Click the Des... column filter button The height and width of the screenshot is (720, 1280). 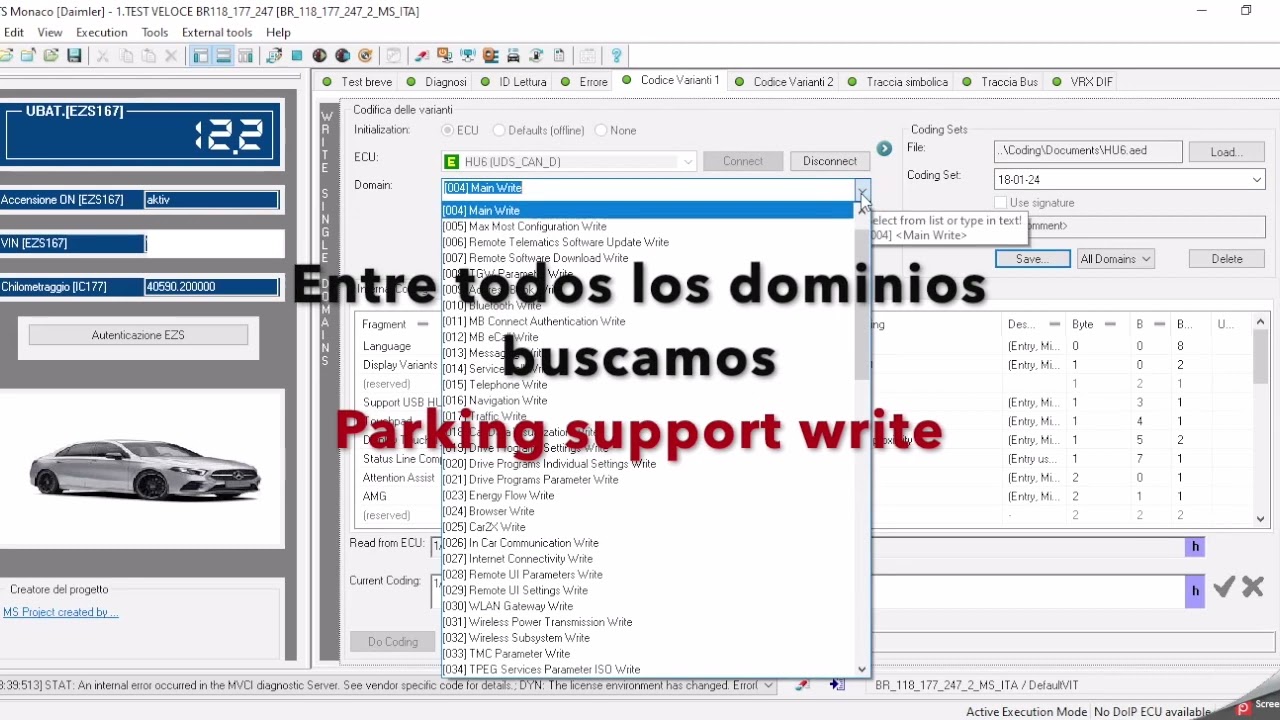pyautogui.click(x=1054, y=324)
